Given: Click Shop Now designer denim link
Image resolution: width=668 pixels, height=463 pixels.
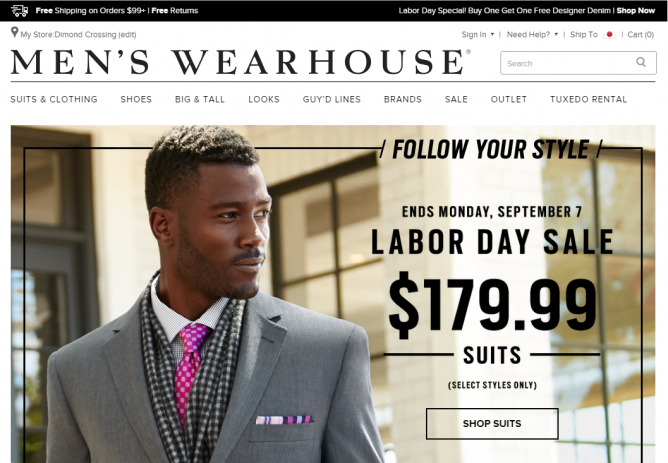Looking at the screenshot, I should (x=636, y=11).
